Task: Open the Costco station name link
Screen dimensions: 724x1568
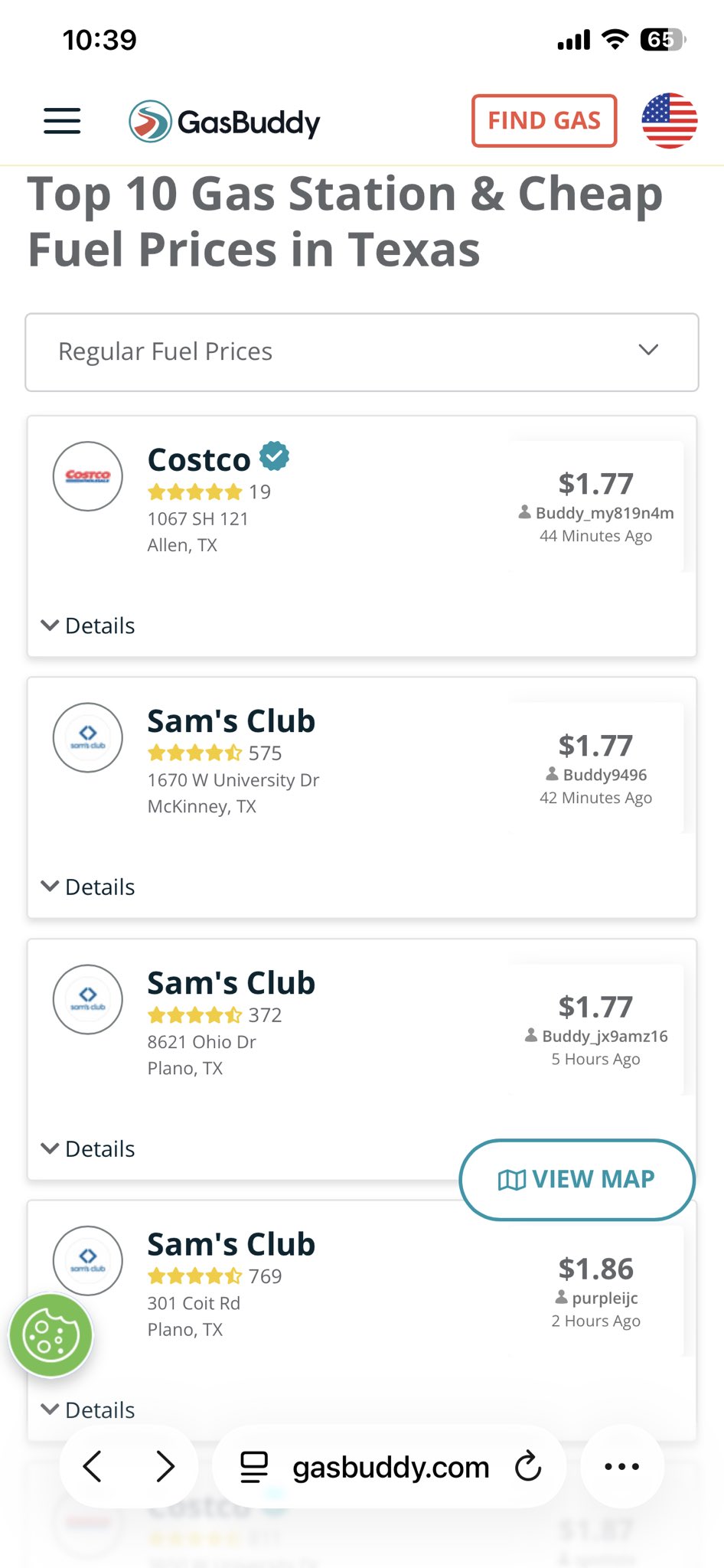Action: click(x=199, y=460)
